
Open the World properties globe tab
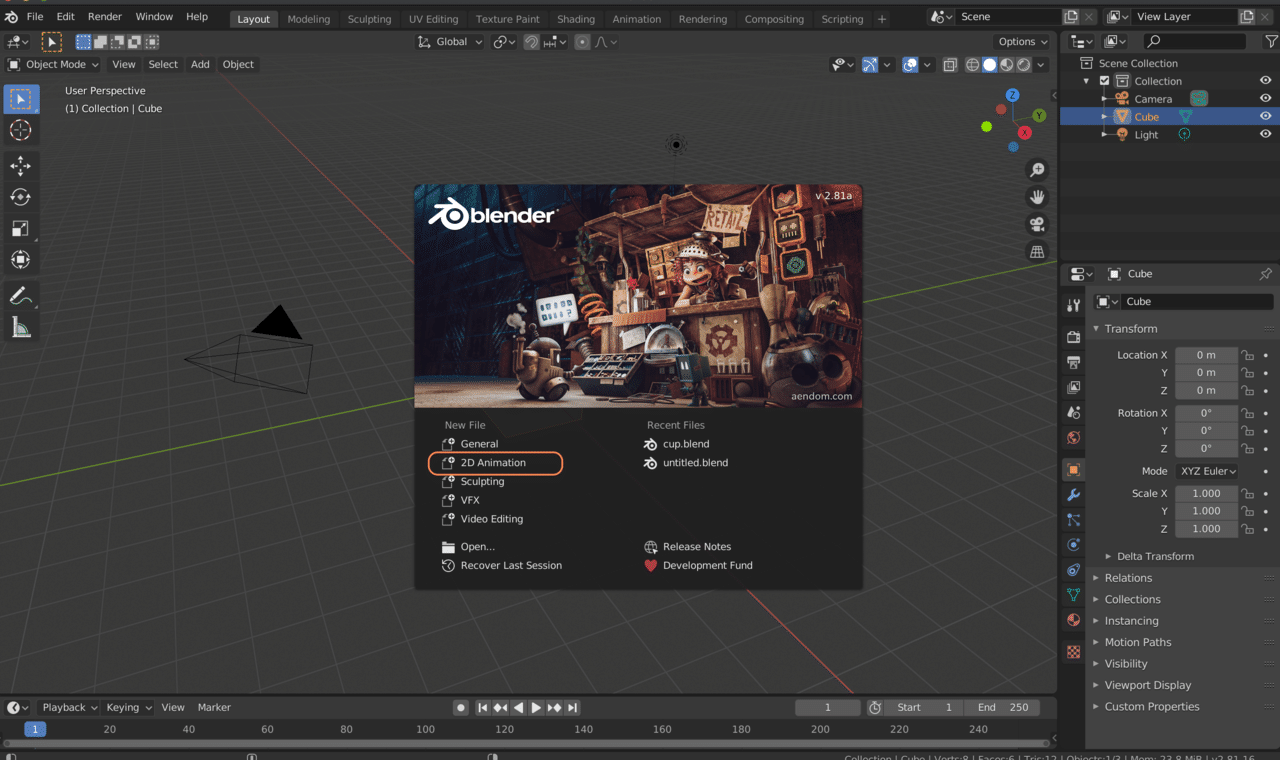[1074, 437]
